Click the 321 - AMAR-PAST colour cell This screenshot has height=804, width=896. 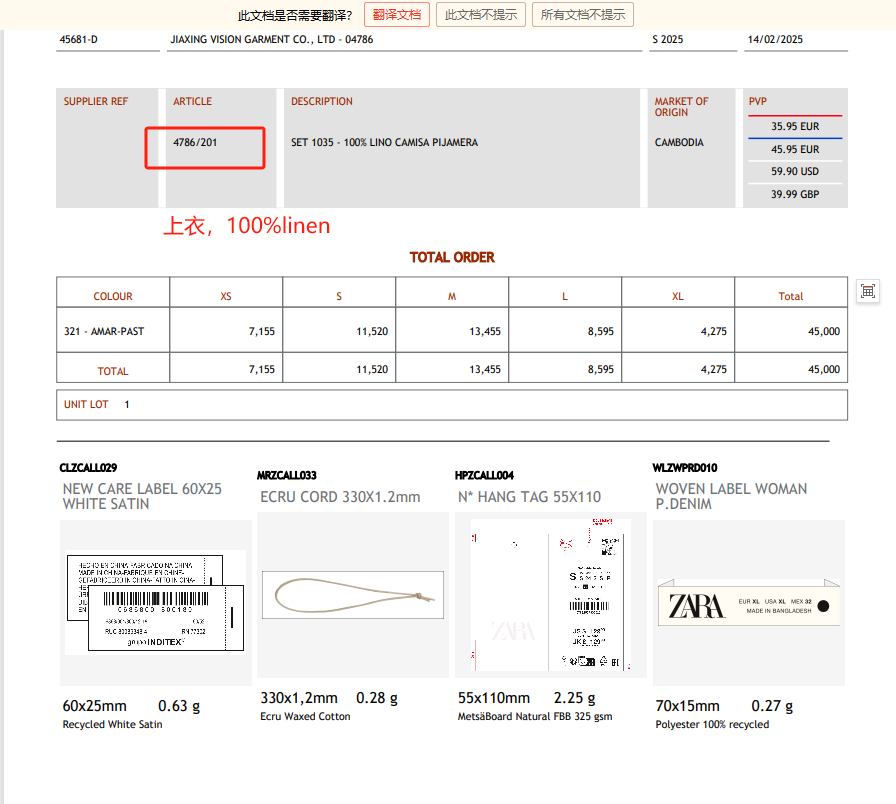104,331
